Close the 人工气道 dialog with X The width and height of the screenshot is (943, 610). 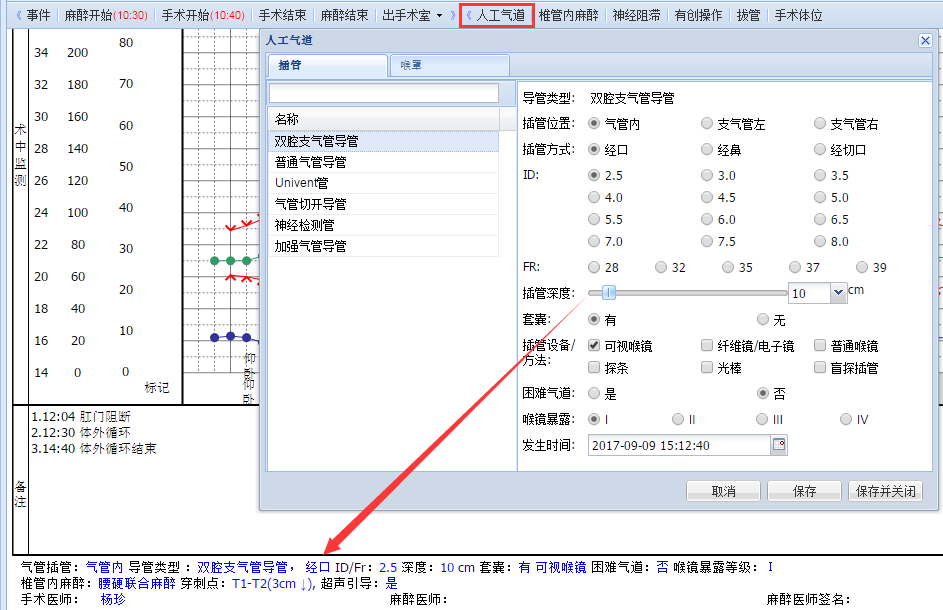[x=925, y=40]
